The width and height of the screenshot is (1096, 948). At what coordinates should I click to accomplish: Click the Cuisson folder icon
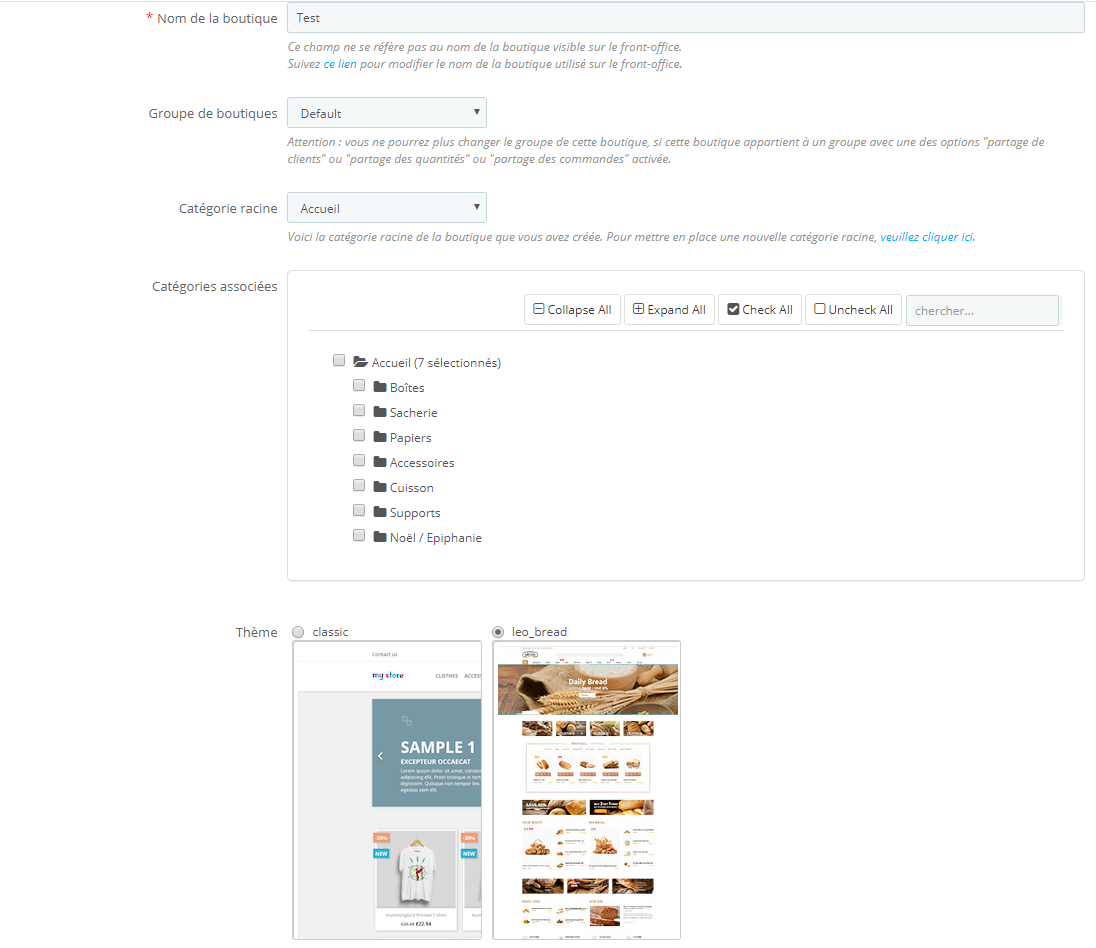(380, 487)
